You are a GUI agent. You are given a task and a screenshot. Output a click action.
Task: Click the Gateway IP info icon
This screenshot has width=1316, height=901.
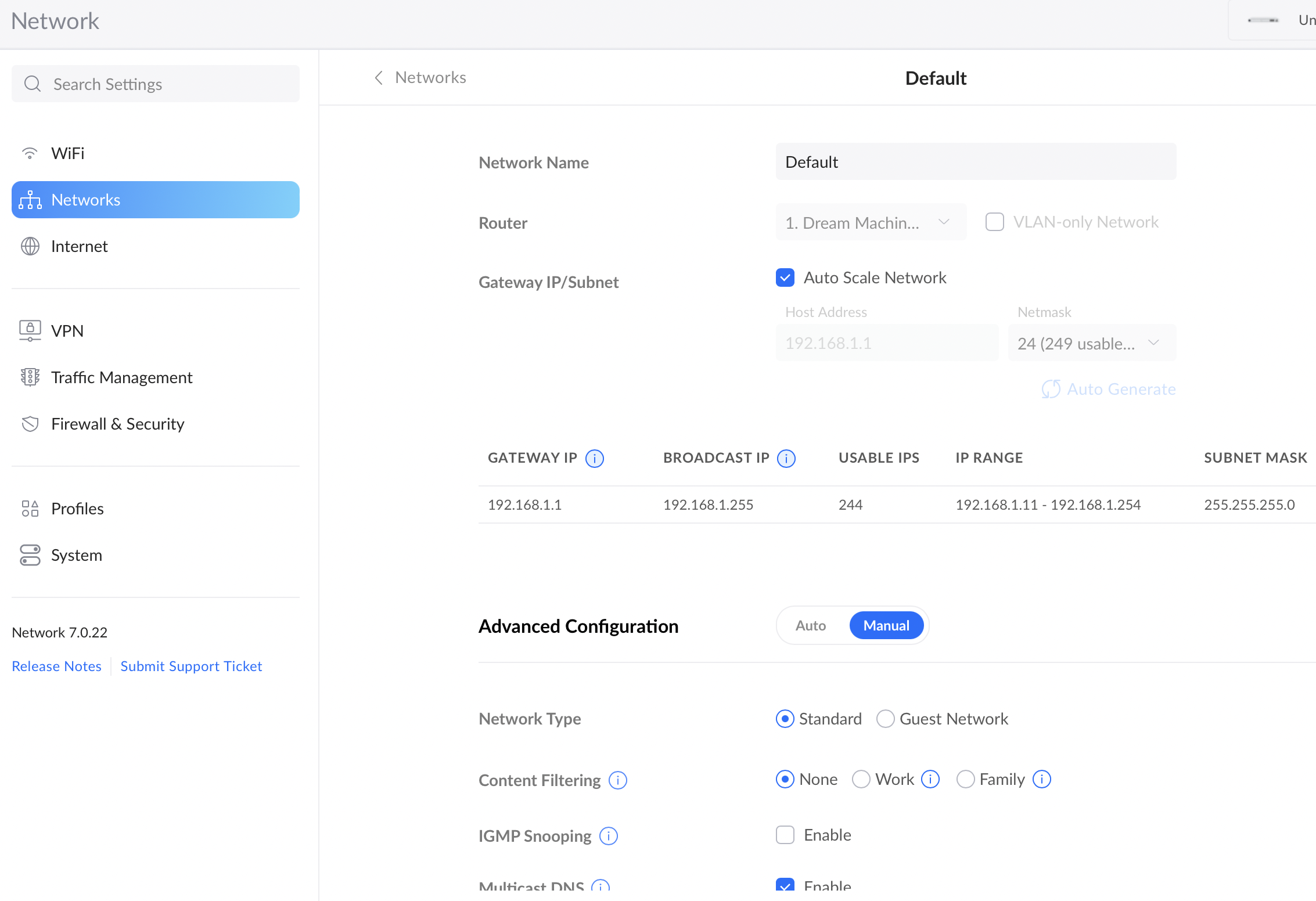(594, 459)
